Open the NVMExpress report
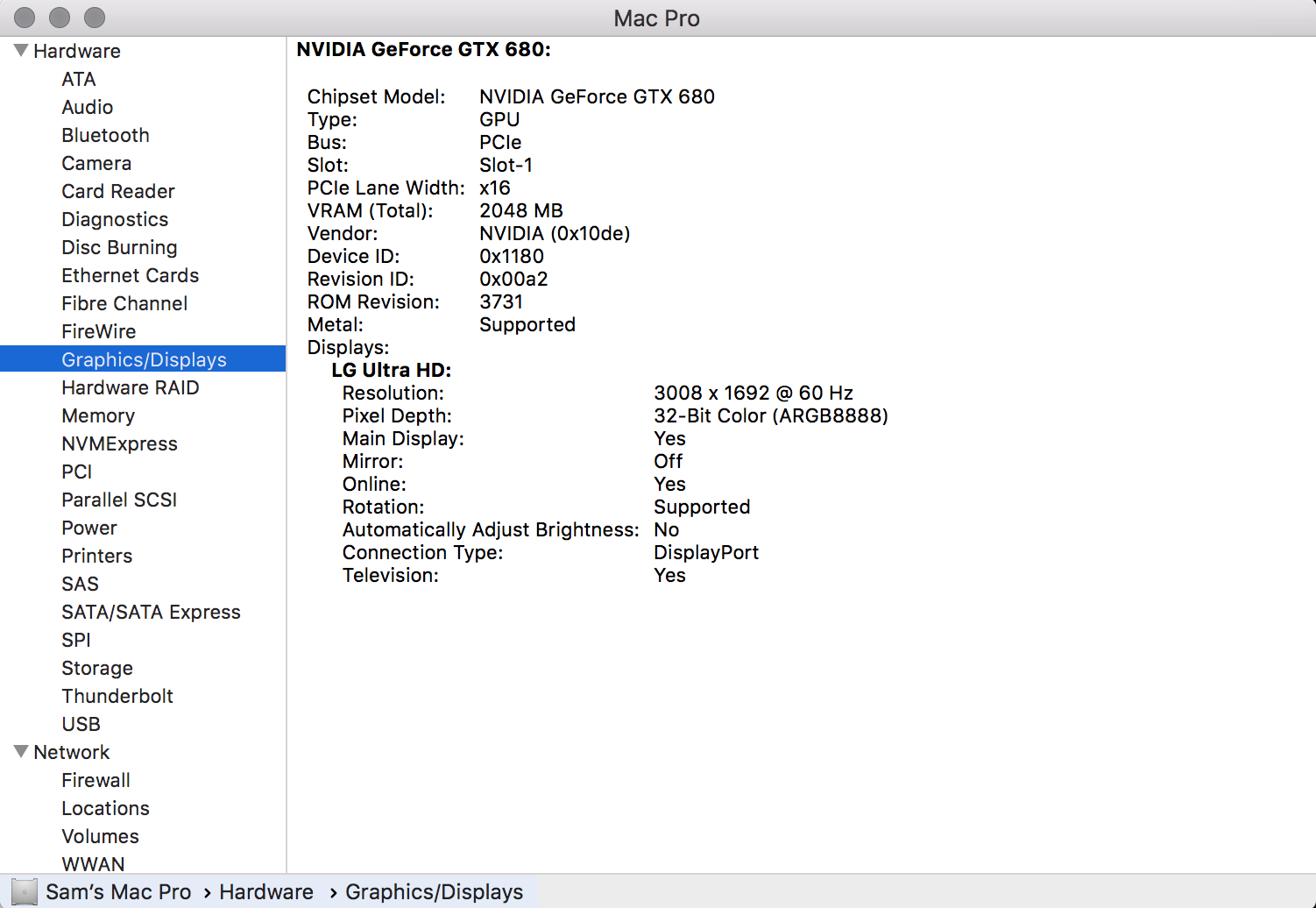The height and width of the screenshot is (908, 1316). pos(120,443)
